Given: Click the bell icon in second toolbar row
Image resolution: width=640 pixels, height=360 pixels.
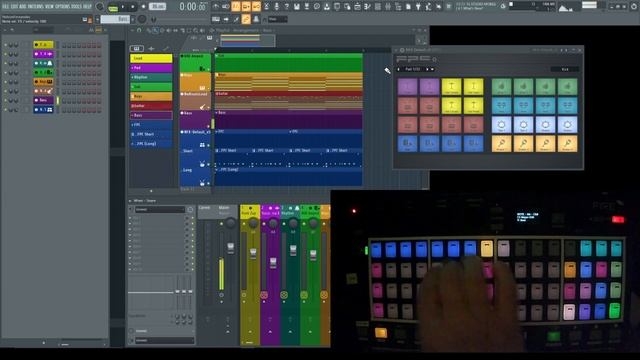Looking at the screenshot, I should point(256,19).
